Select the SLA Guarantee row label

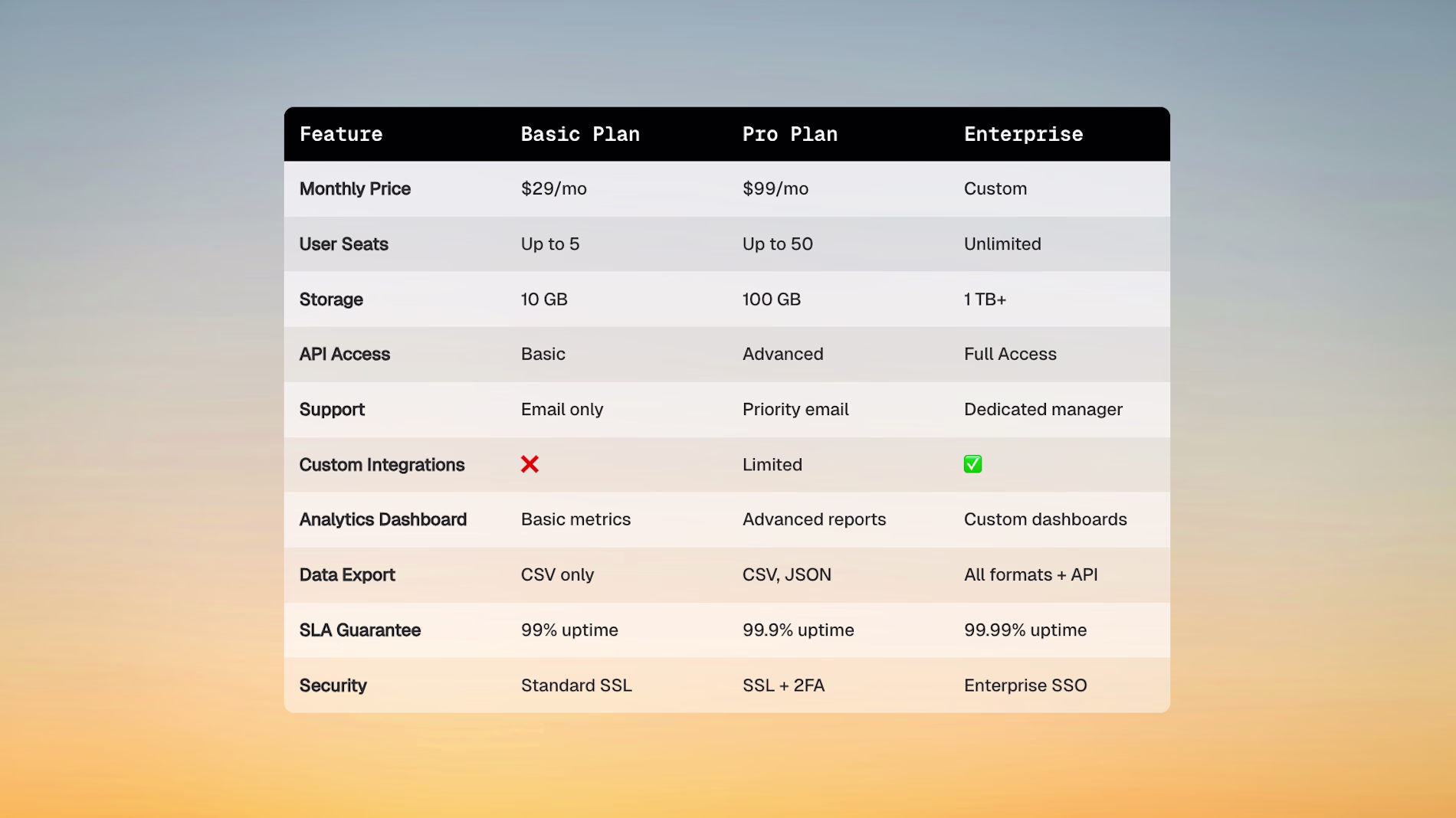pos(359,630)
